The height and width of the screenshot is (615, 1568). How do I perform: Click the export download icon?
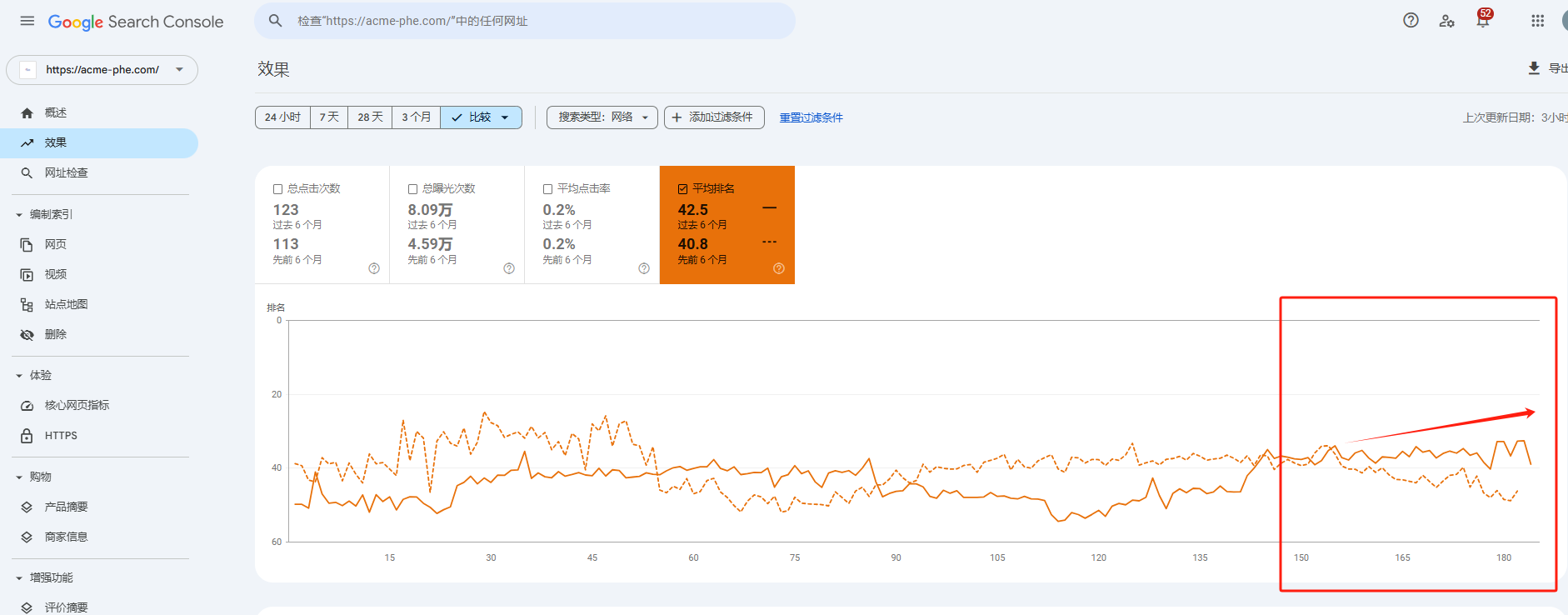pos(1534,68)
